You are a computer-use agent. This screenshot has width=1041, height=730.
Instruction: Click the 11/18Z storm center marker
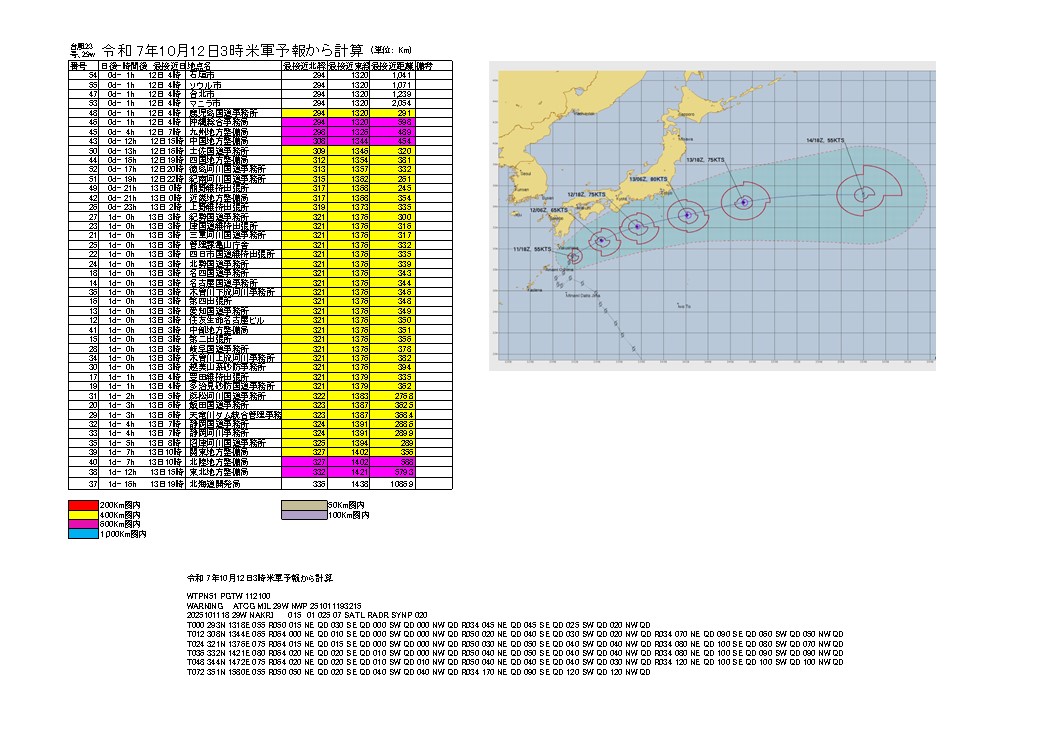[x=574, y=257]
